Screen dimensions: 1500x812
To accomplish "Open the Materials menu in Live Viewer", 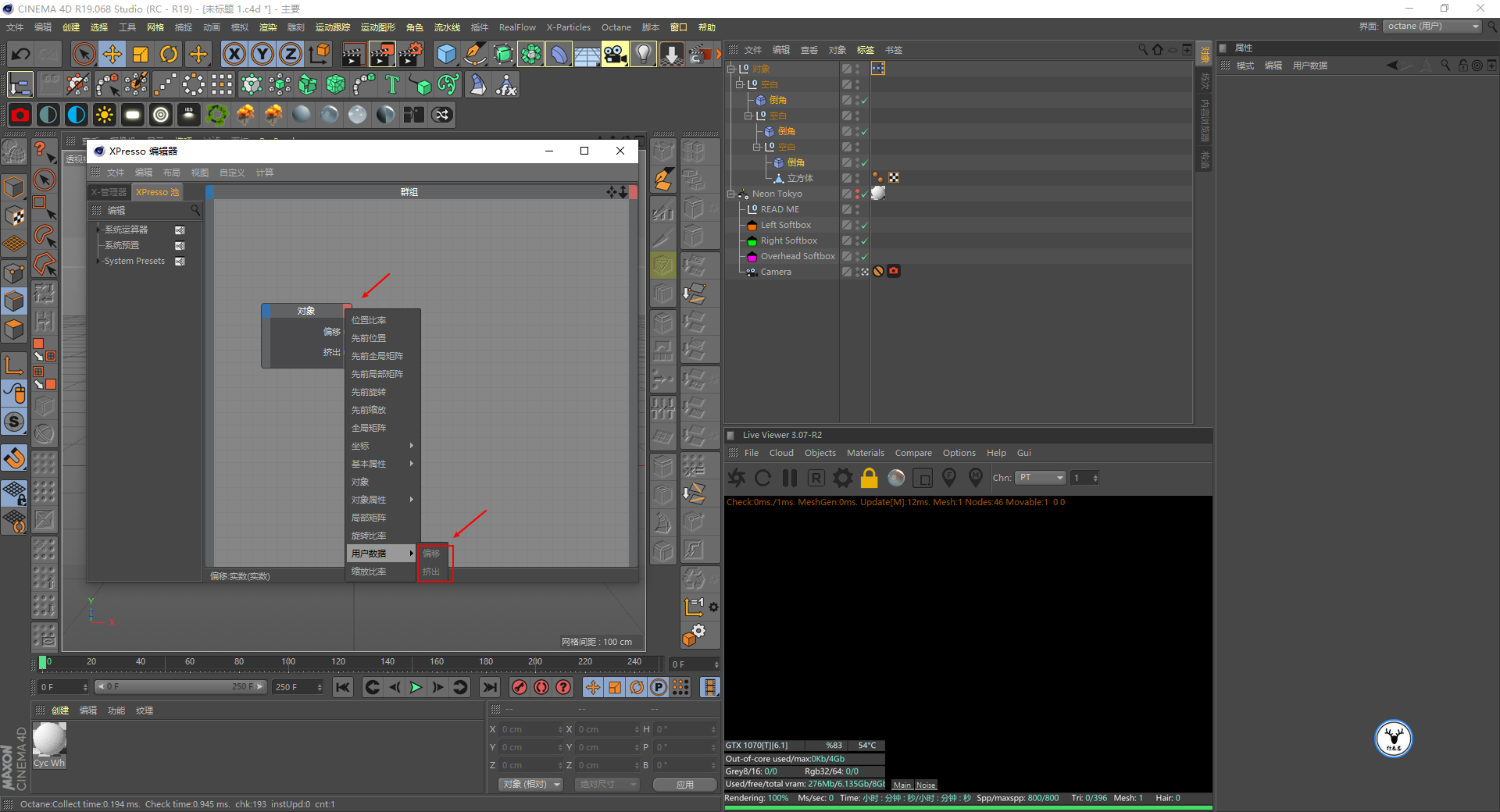I will 866,453.
